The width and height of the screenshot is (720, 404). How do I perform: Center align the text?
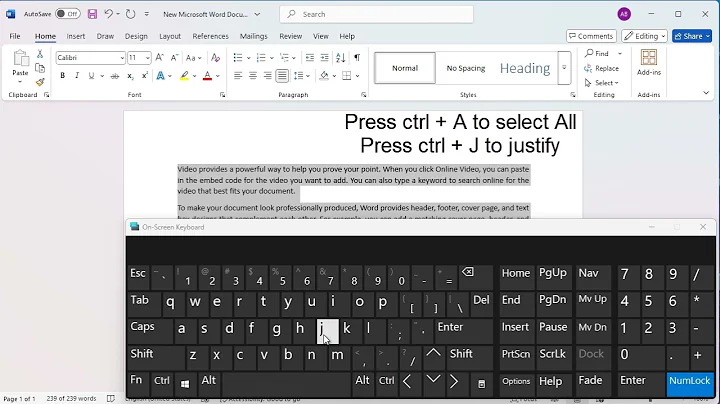253,76
